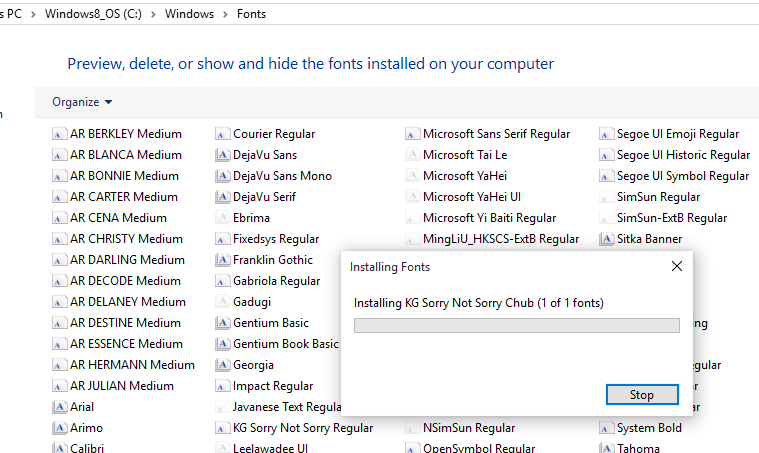The width and height of the screenshot is (759, 453).
Task: Click the DejaVu Serif font icon
Action: tap(222, 197)
